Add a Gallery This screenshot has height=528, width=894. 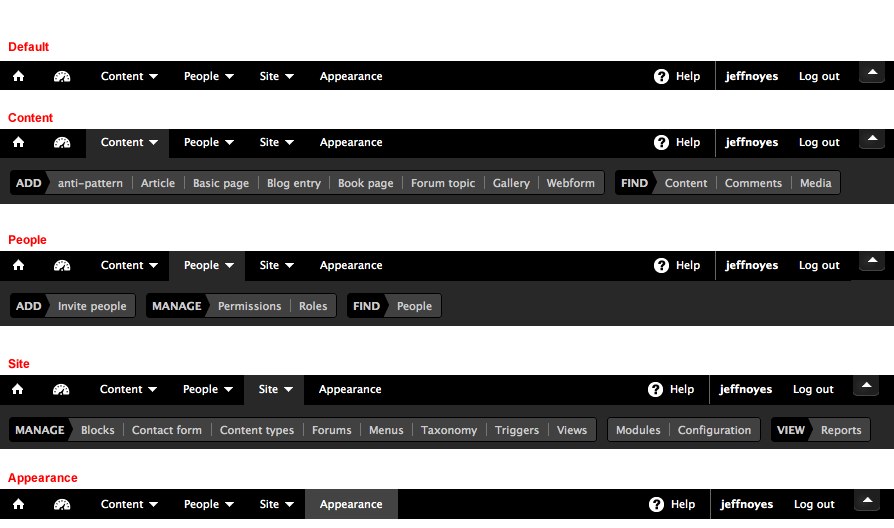[x=511, y=183]
